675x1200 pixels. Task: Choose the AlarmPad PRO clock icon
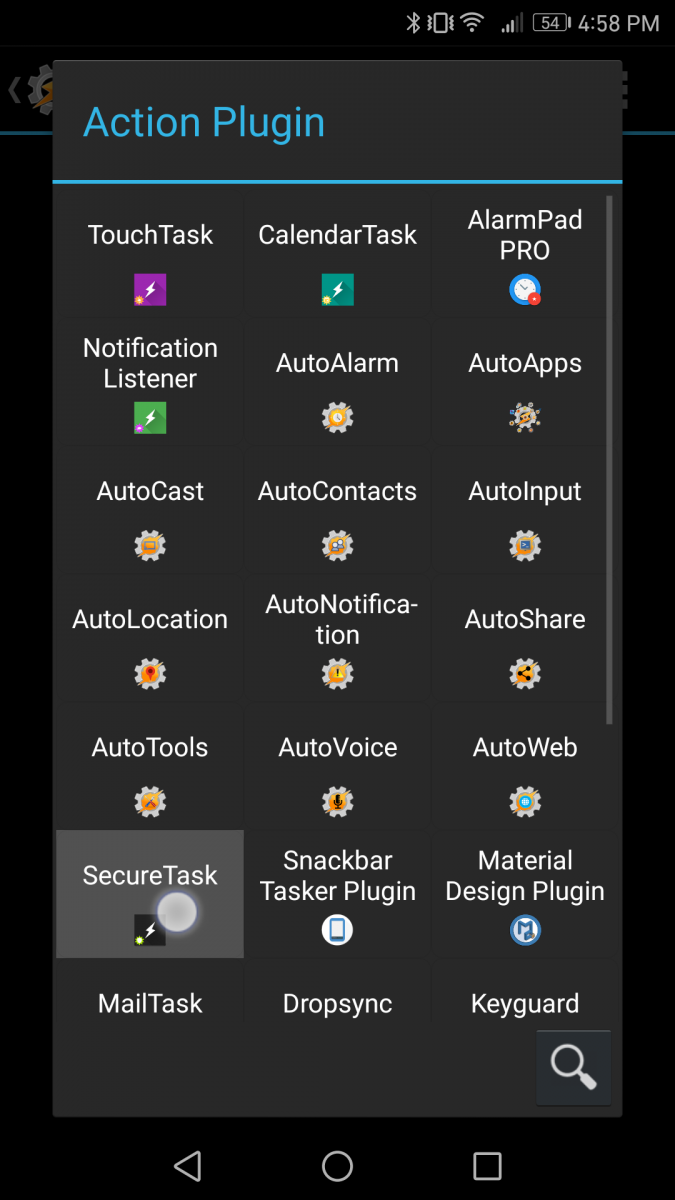click(524, 290)
